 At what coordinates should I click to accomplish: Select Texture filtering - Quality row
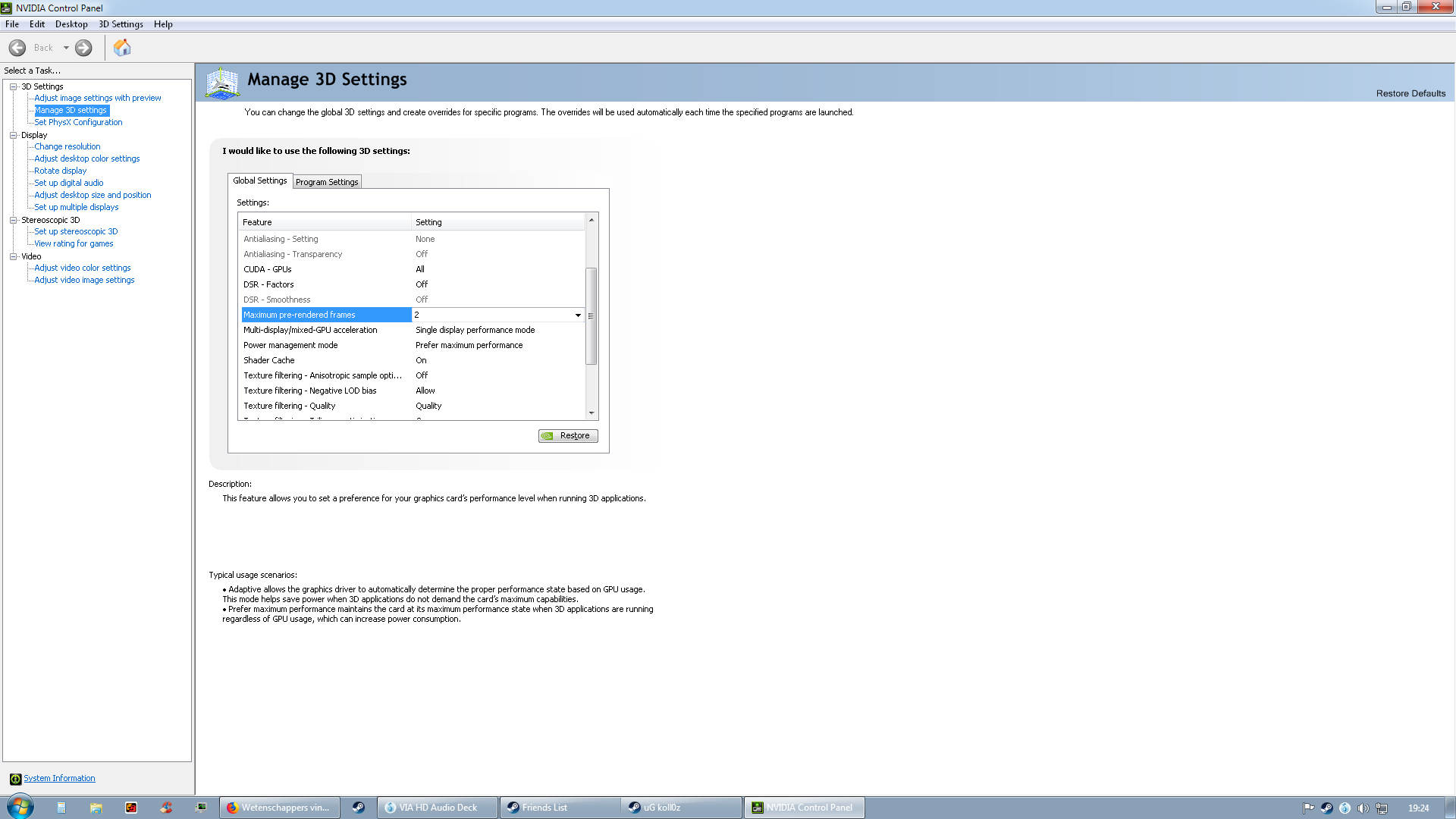[413, 406]
